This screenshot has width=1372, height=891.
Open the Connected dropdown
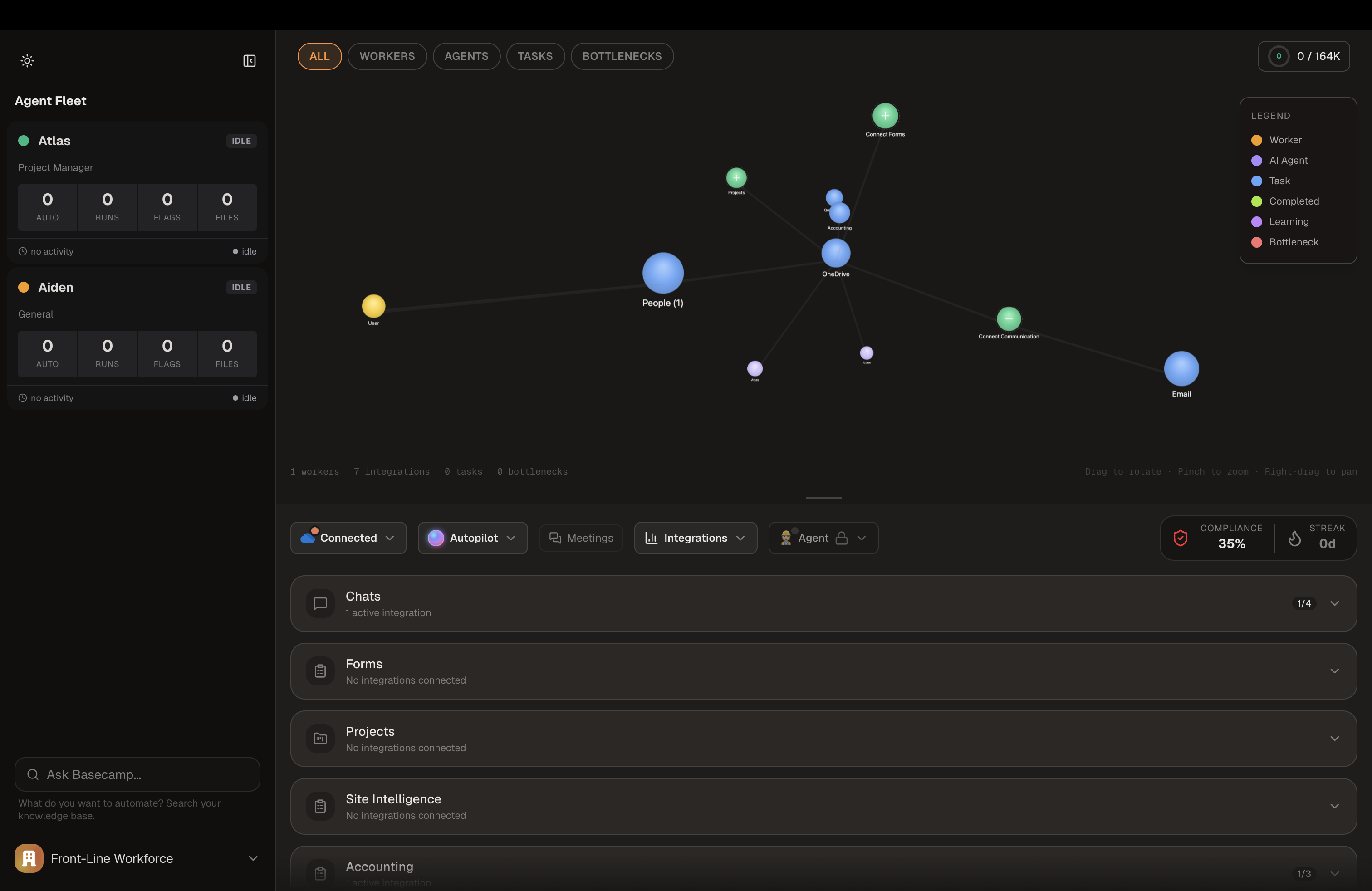[x=348, y=538]
